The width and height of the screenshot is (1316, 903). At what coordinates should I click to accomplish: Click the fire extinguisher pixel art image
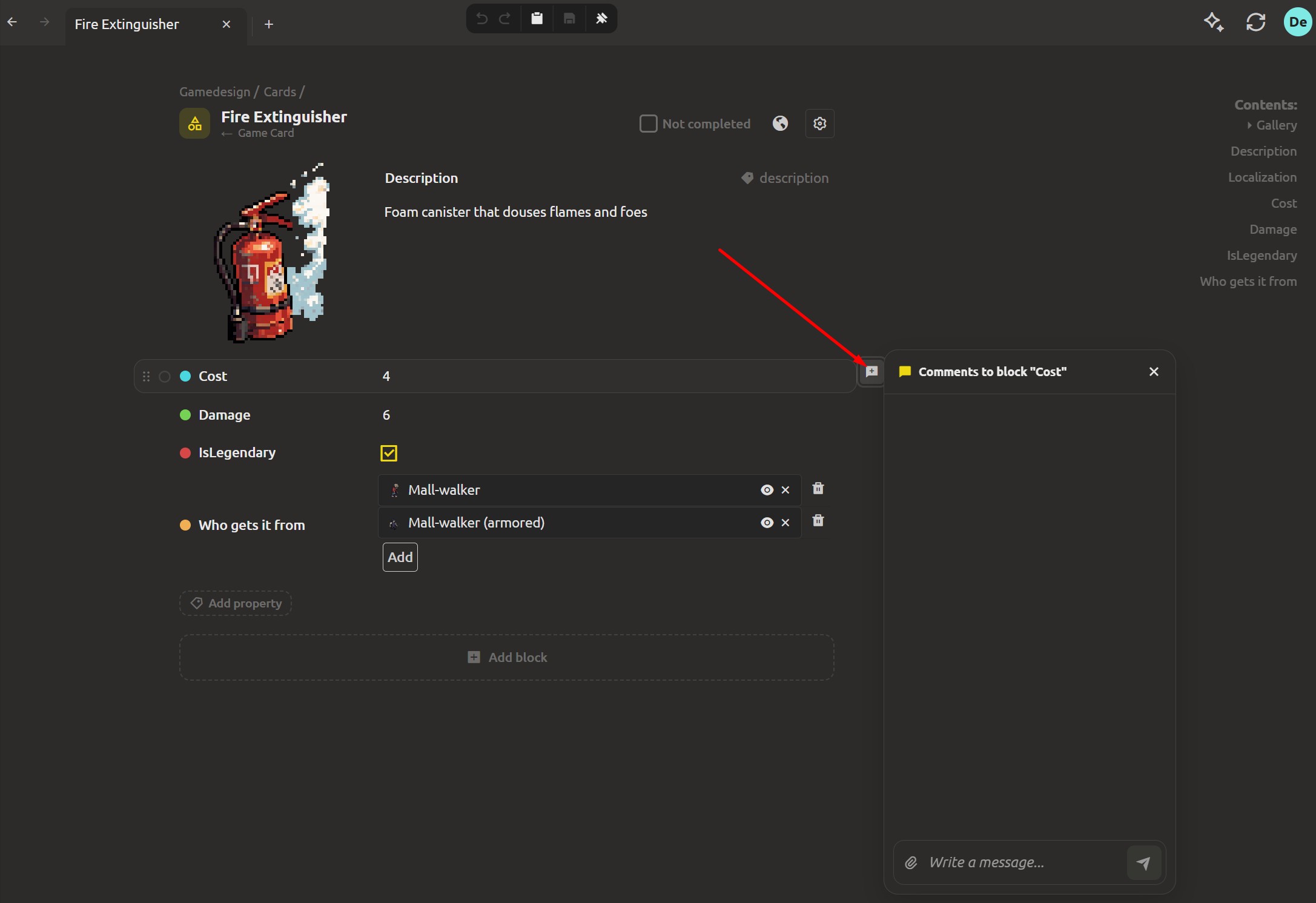pos(272,253)
